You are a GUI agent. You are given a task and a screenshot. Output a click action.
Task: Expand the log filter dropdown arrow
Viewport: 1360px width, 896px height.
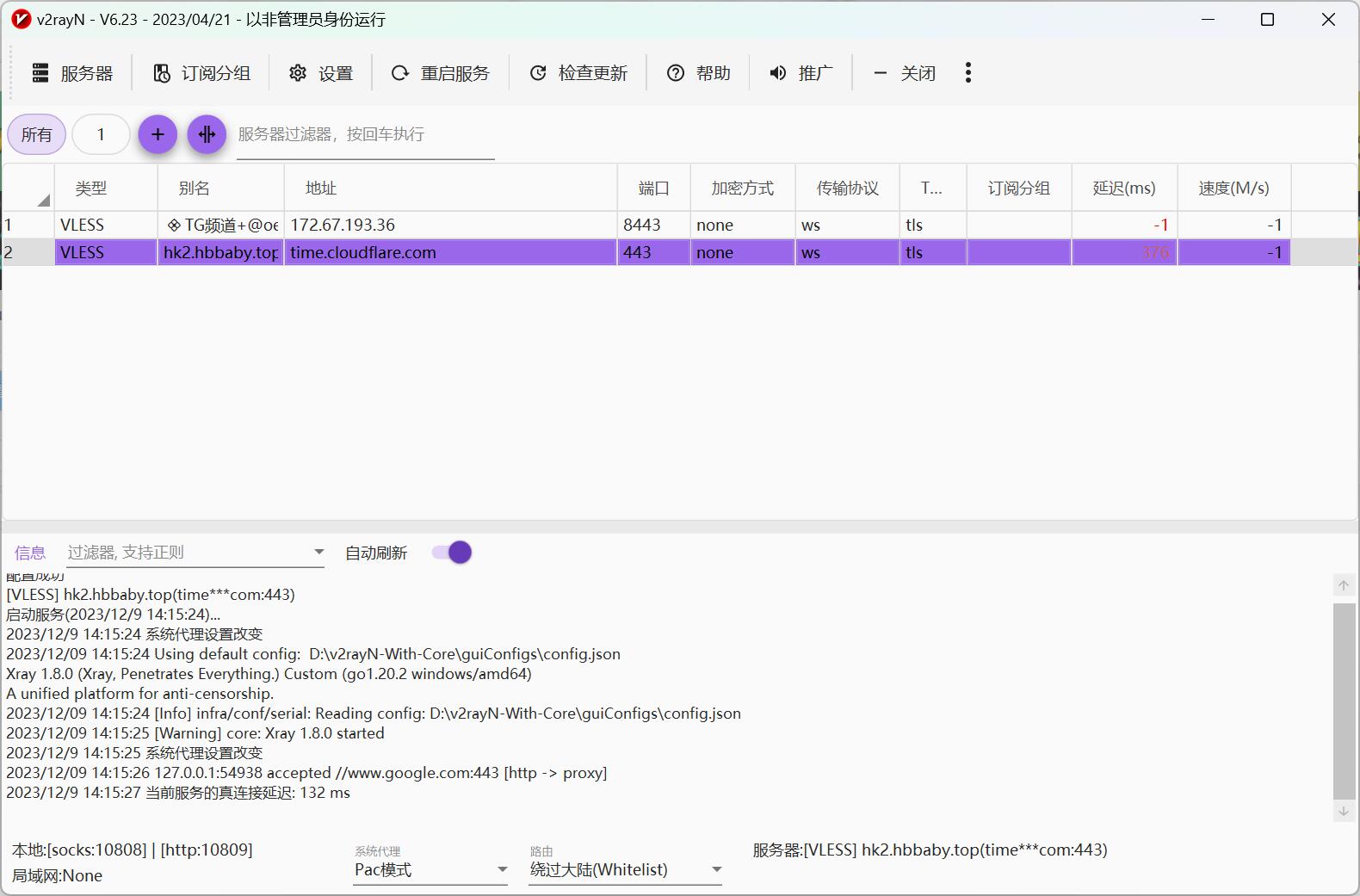coord(318,552)
